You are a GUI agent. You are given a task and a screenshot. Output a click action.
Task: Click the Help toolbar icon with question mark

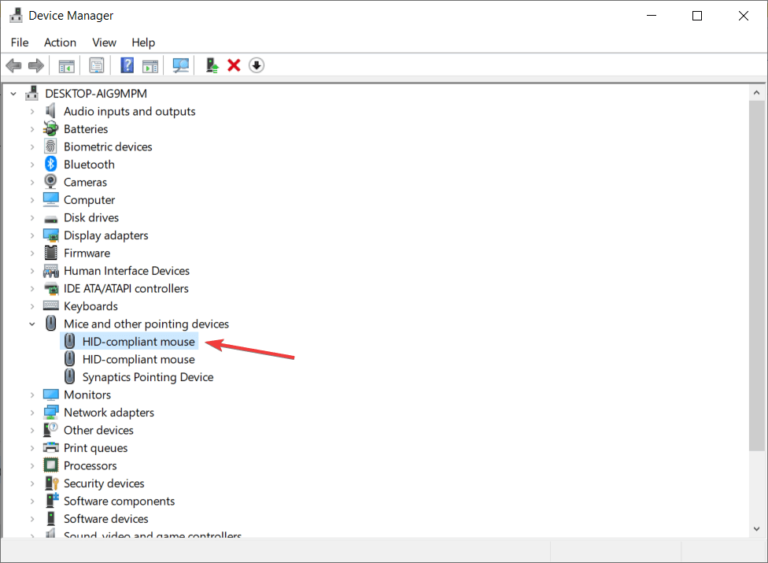click(x=127, y=65)
